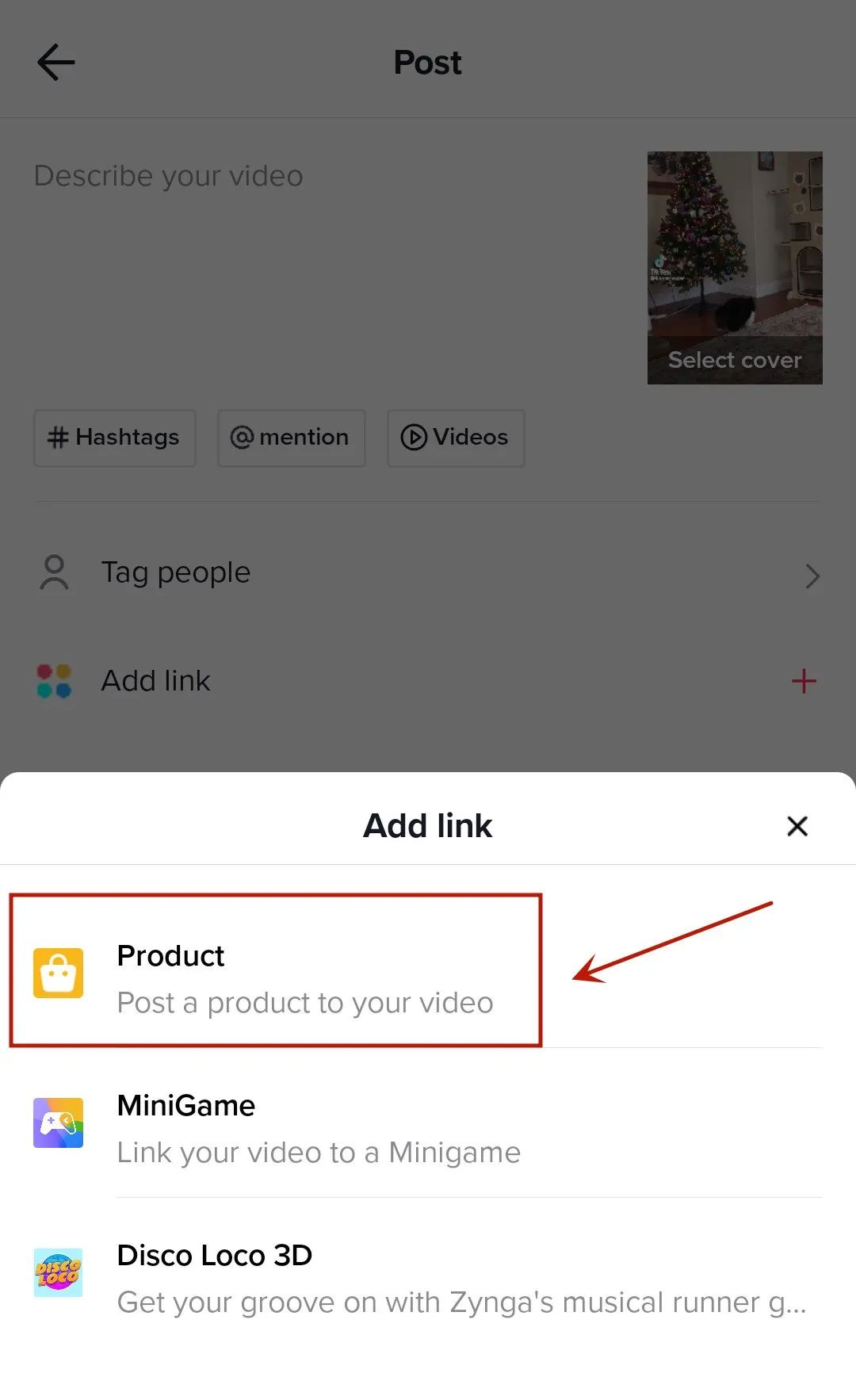The height and width of the screenshot is (1400, 856).
Task: Select the Product link option
Action: coord(304,977)
